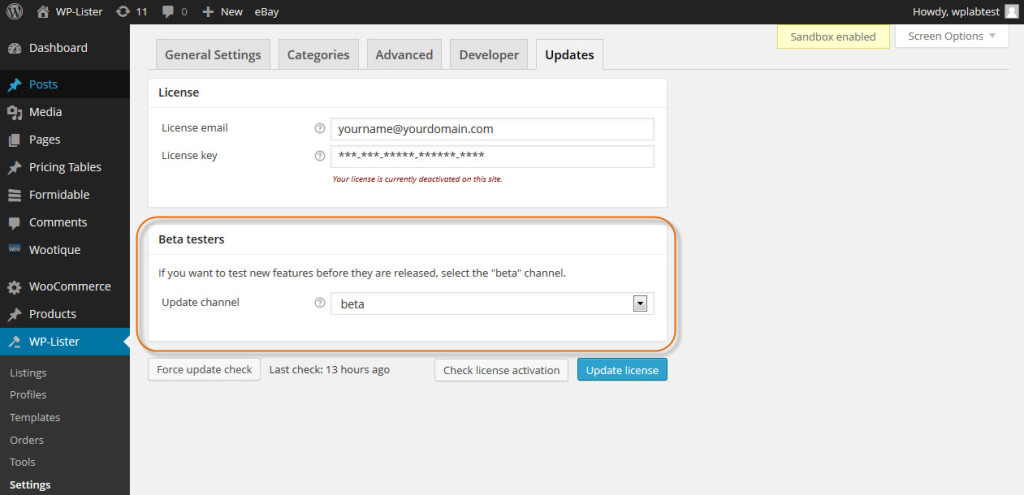Click the Pages icon
1024x495 pixels.
pyautogui.click(x=14, y=140)
